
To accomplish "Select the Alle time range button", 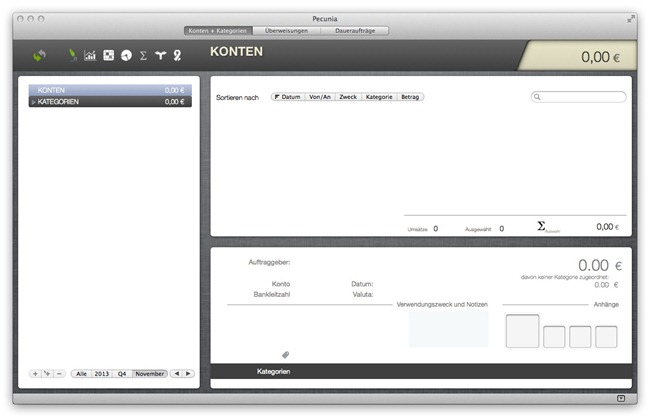I will pos(81,373).
